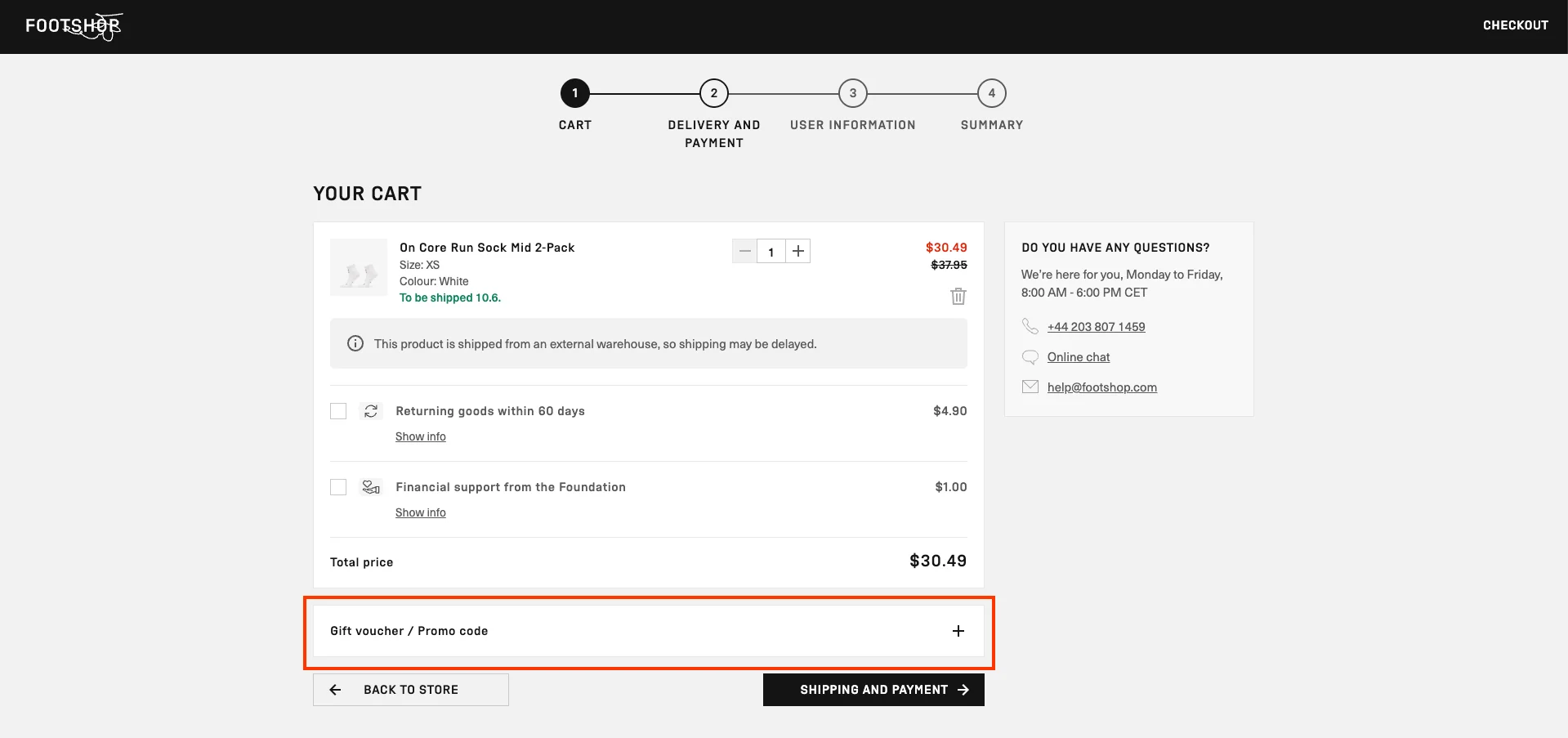Open the sock product thumbnail
The height and width of the screenshot is (738, 1568).
pyautogui.click(x=359, y=267)
